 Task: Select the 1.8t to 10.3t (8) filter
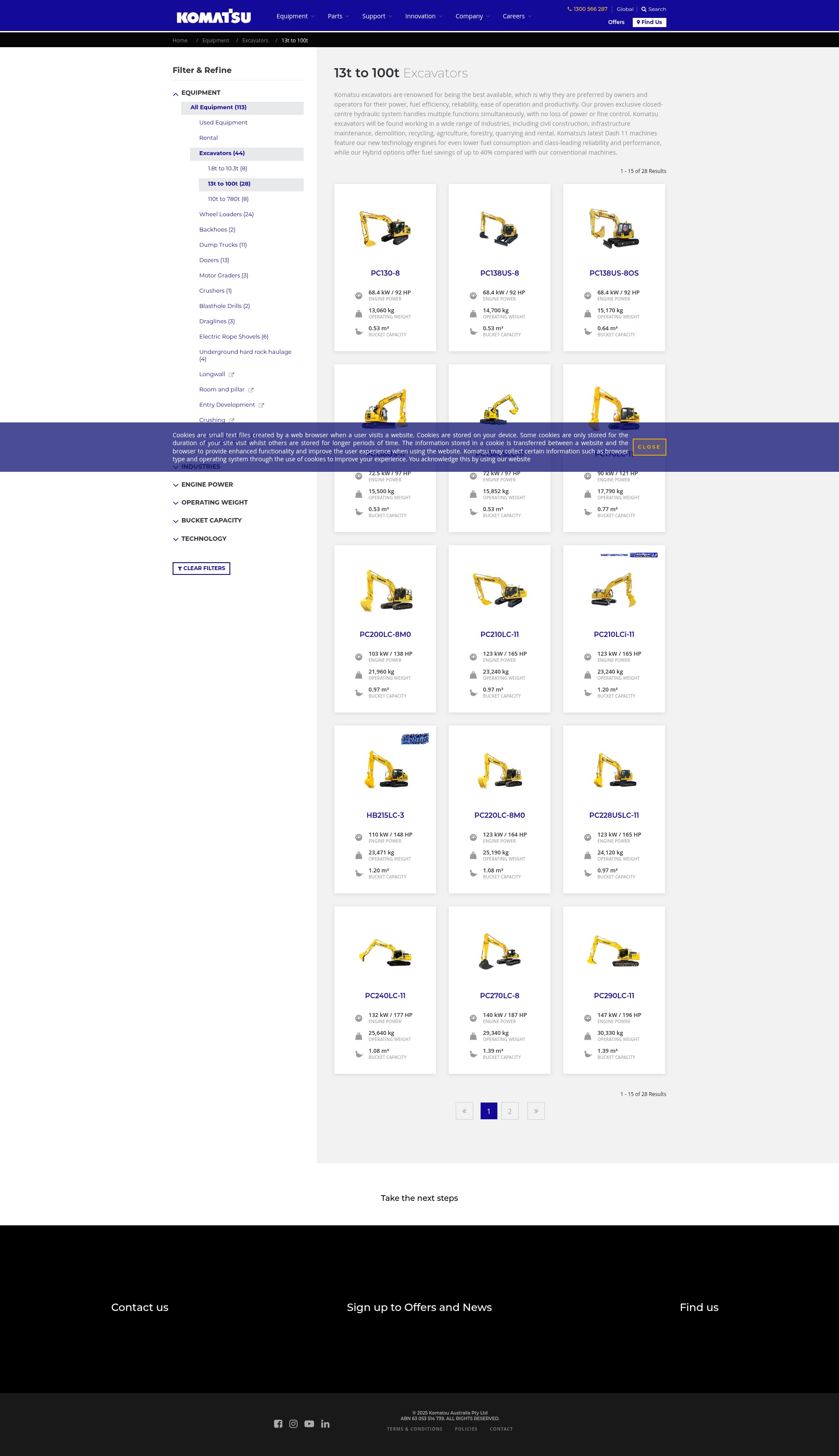point(228,169)
